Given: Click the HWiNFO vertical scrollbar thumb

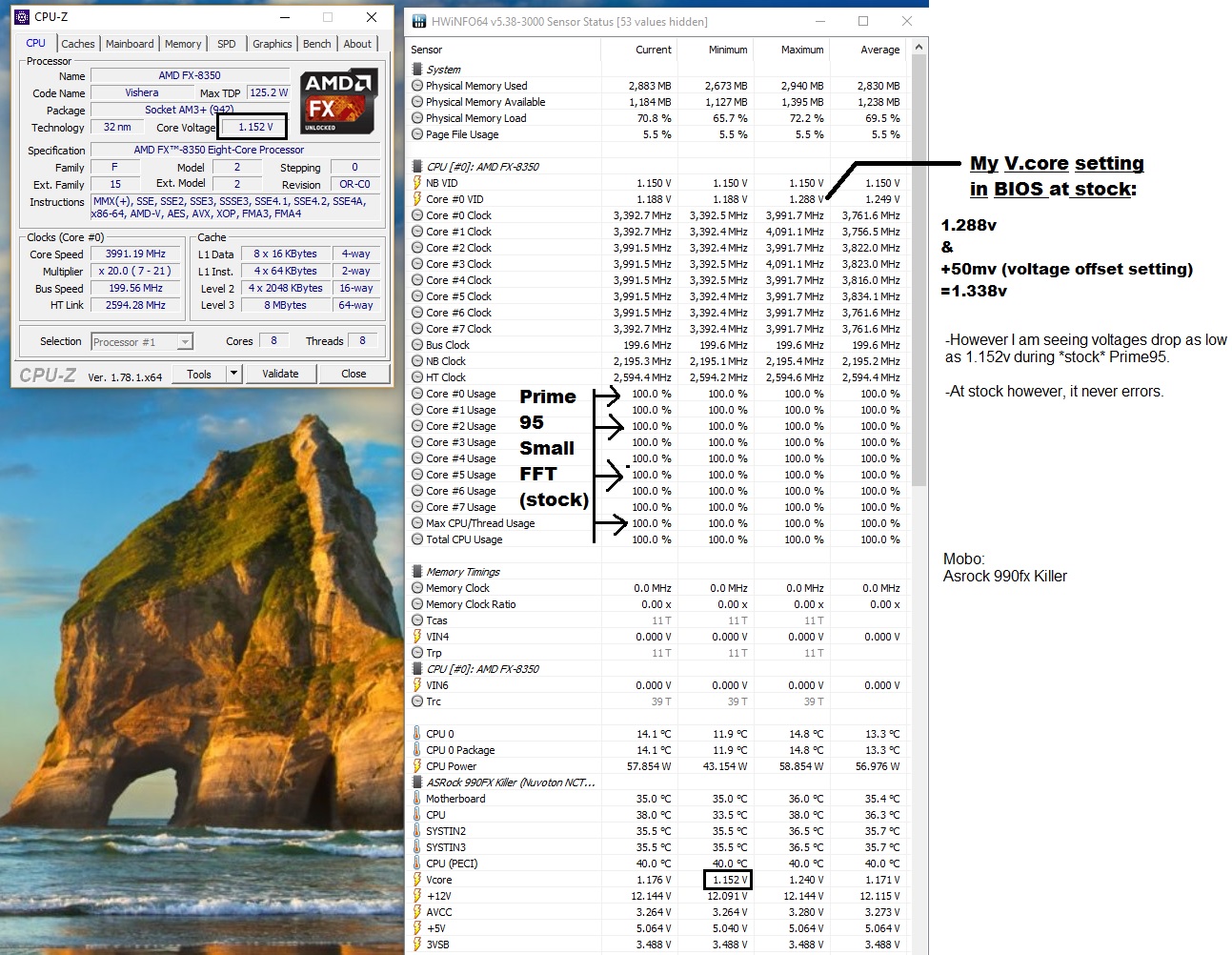Looking at the screenshot, I should click(919, 272).
